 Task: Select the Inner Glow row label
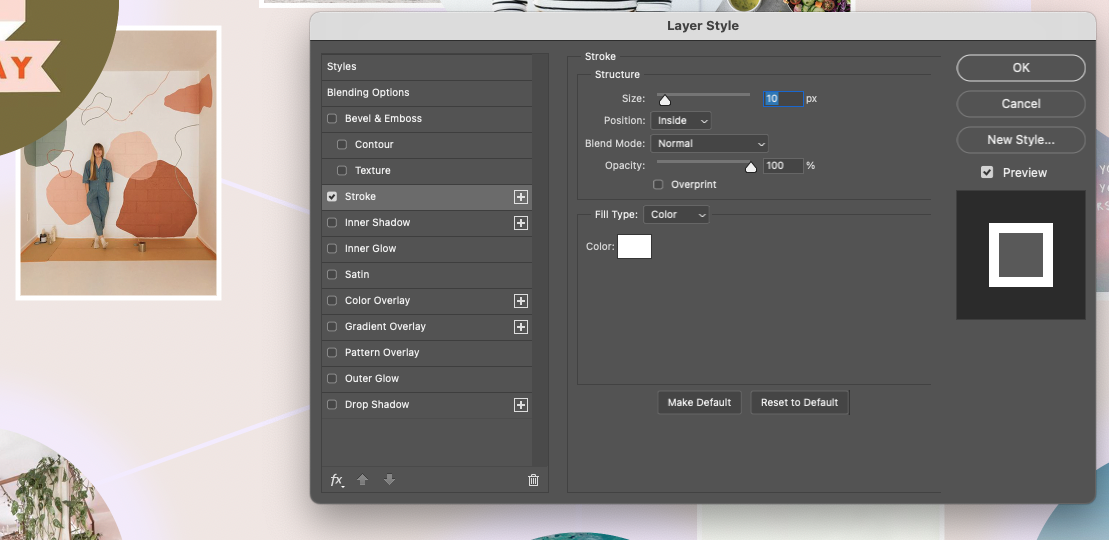coord(371,248)
